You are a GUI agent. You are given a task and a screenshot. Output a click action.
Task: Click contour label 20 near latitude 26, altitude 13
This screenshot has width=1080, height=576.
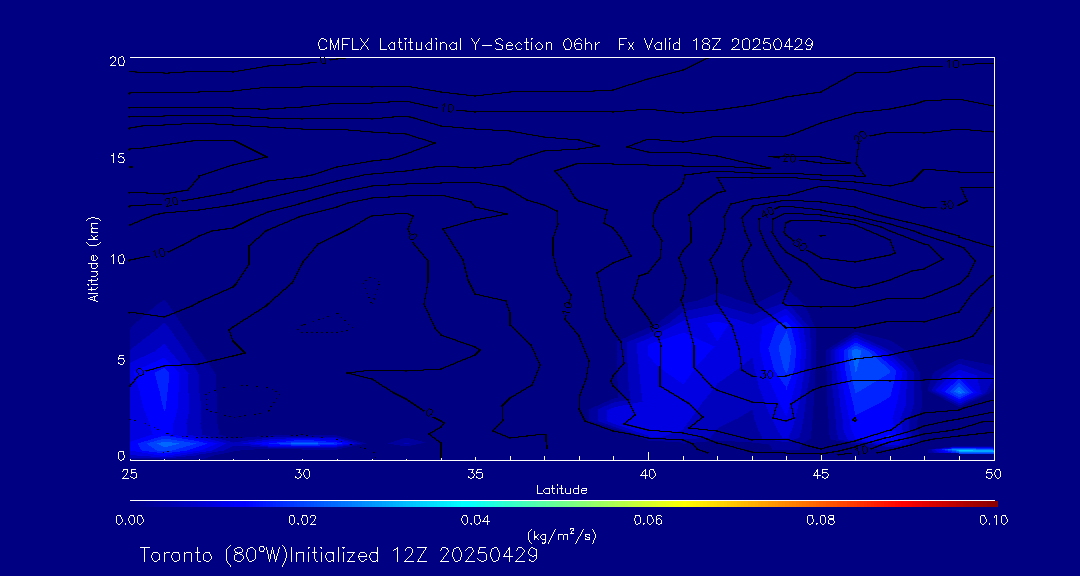(x=172, y=202)
